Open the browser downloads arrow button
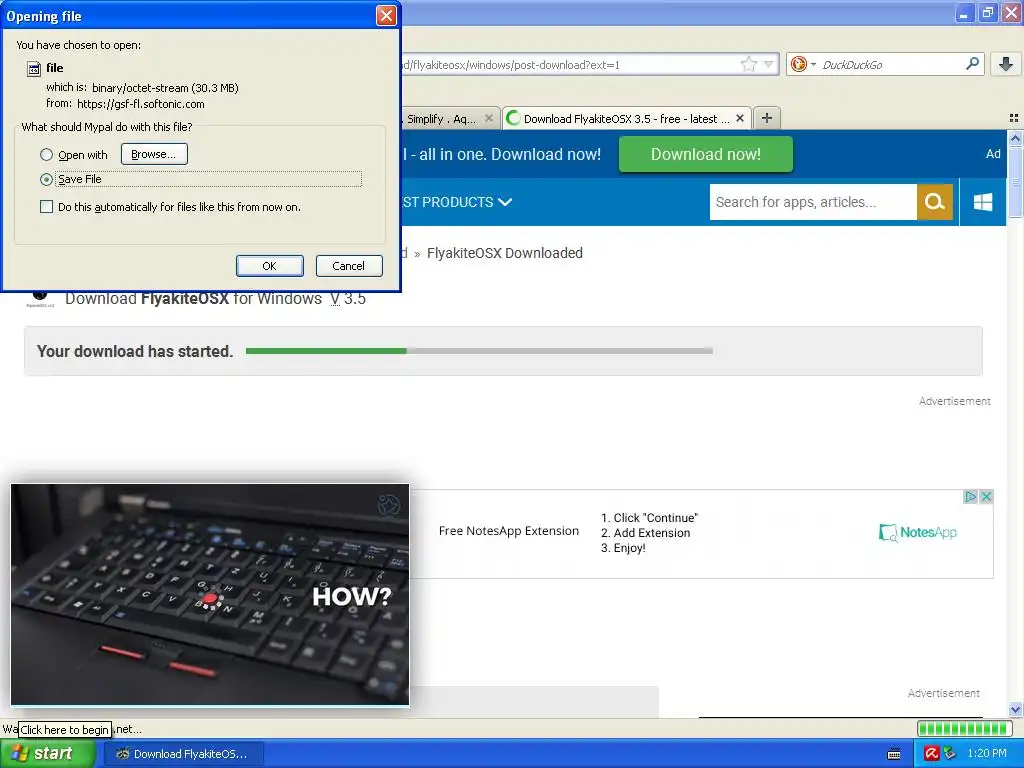Viewport: 1024px width, 768px height. click(1006, 63)
